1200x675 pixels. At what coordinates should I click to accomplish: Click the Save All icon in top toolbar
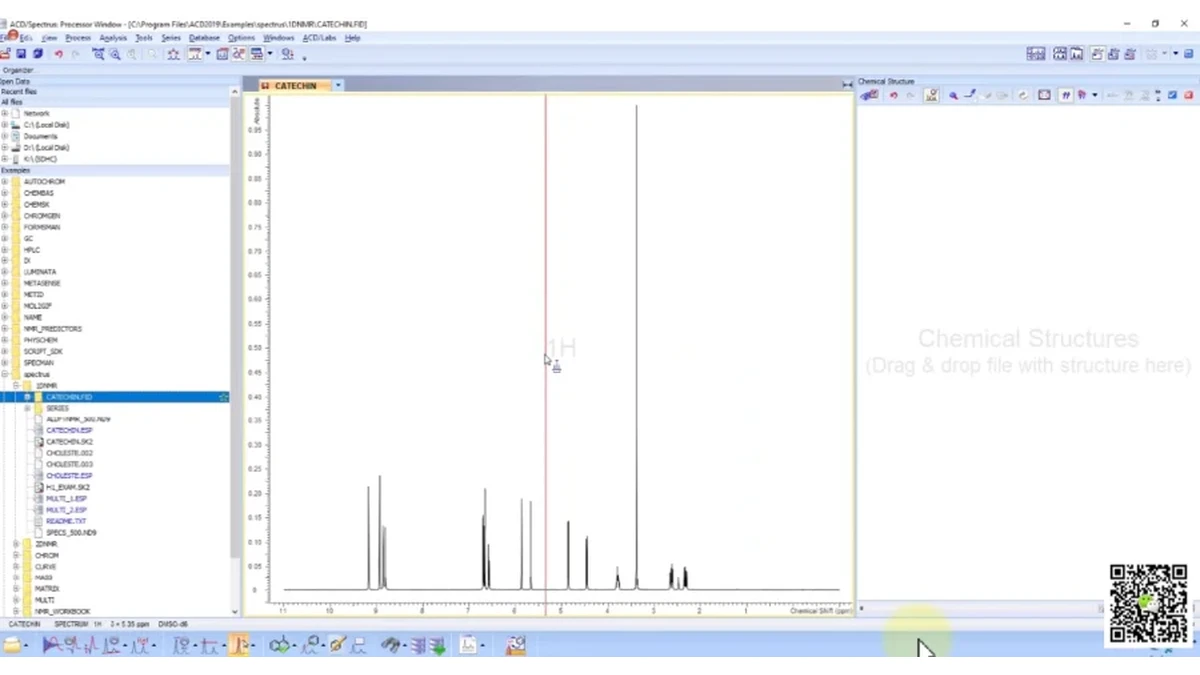[37, 54]
